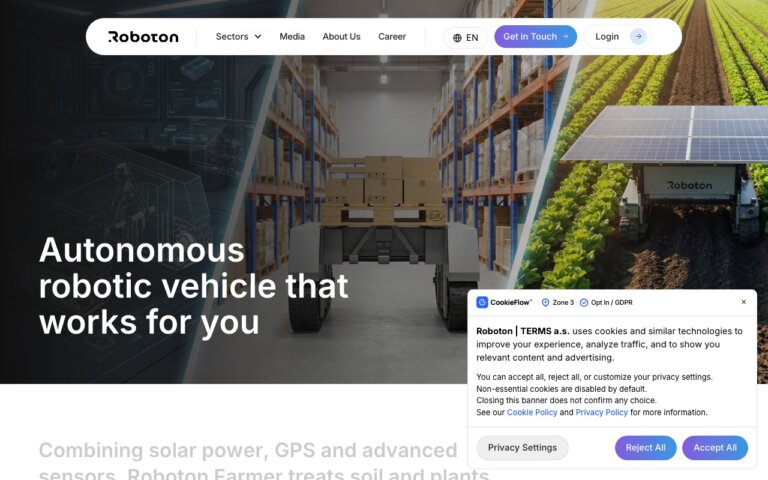Expand the Sectors dropdown chevron

(x=258, y=37)
